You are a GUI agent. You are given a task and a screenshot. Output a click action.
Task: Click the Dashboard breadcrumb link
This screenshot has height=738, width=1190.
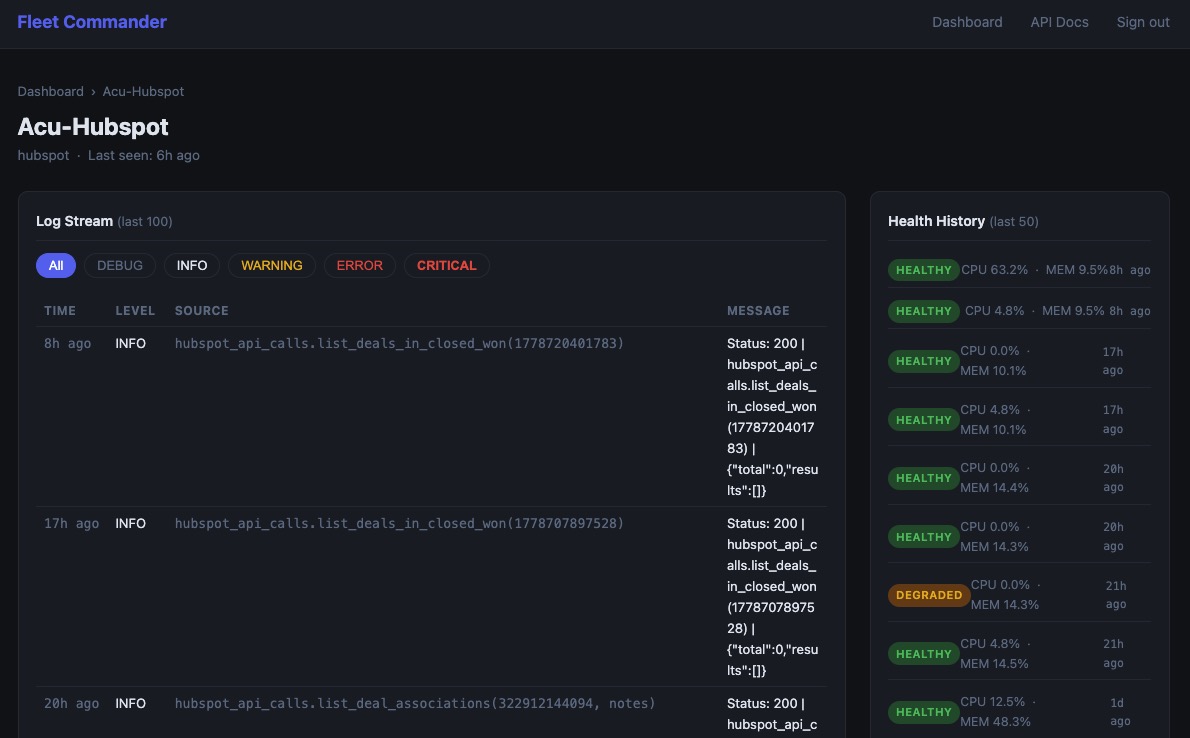[x=51, y=91]
